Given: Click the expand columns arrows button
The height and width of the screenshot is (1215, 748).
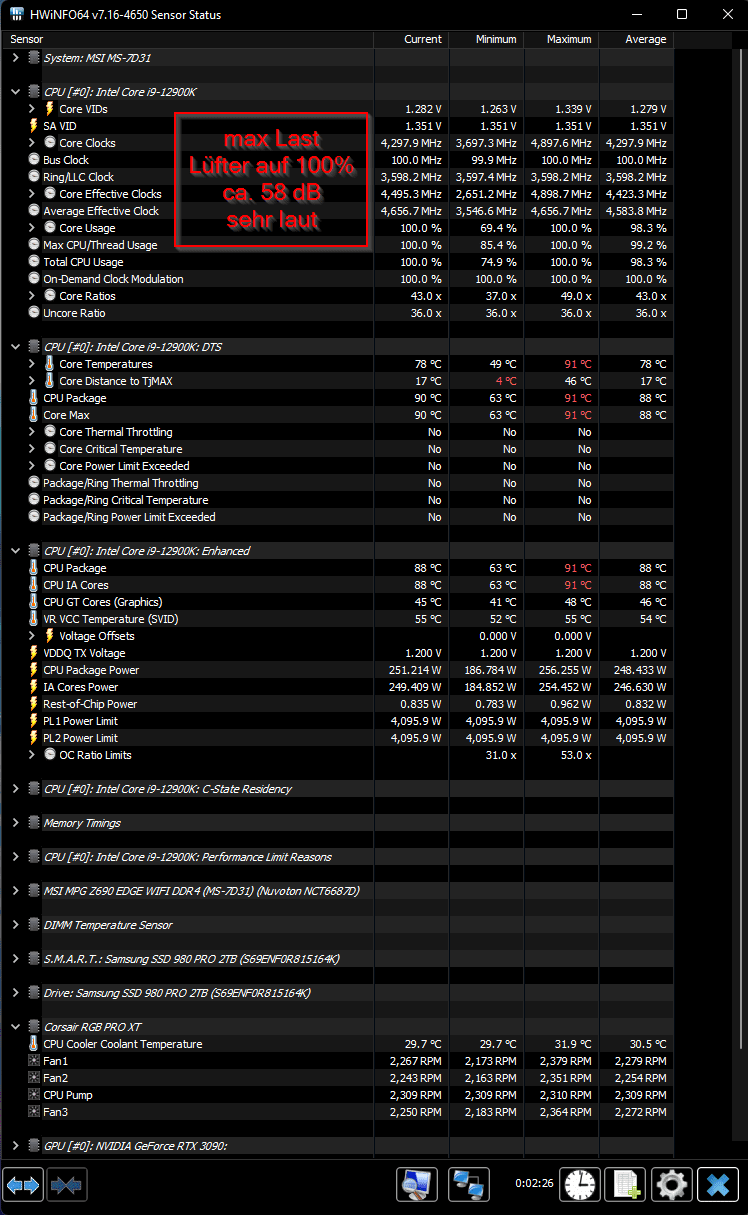Looking at the screenshot, I should pos(23,1185).
